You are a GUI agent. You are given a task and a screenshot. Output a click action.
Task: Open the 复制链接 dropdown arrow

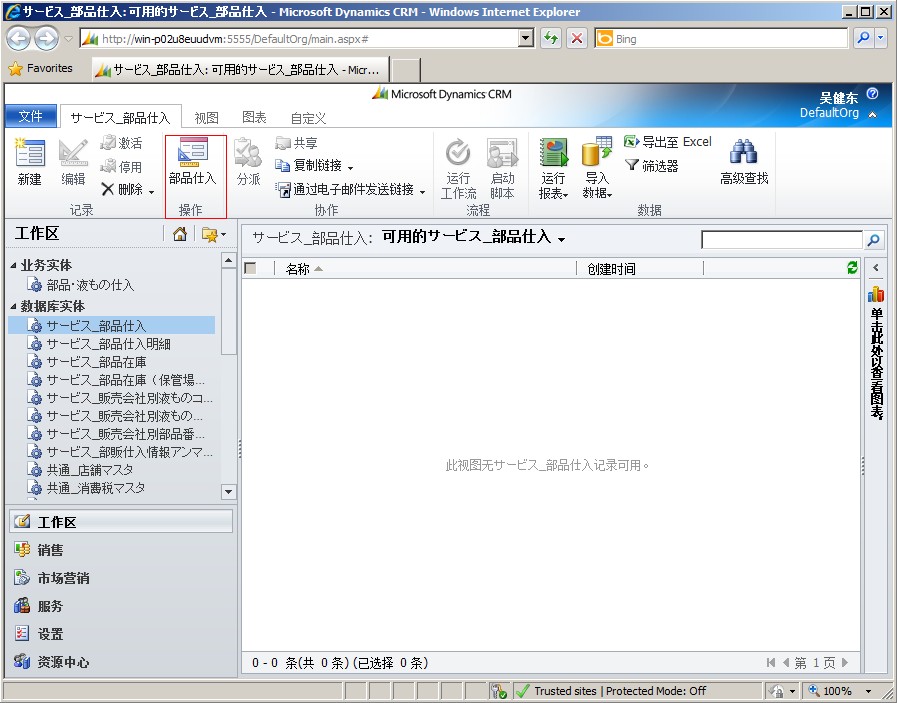[351, 168]
